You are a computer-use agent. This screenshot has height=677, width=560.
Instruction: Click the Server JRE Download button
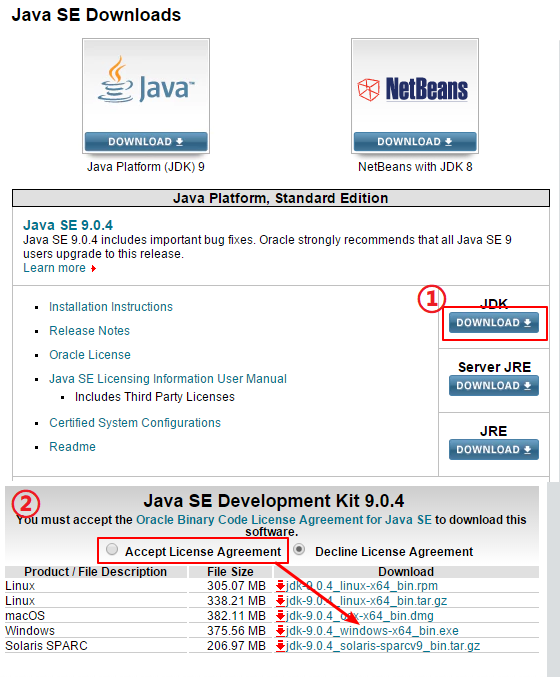point(494,386)
